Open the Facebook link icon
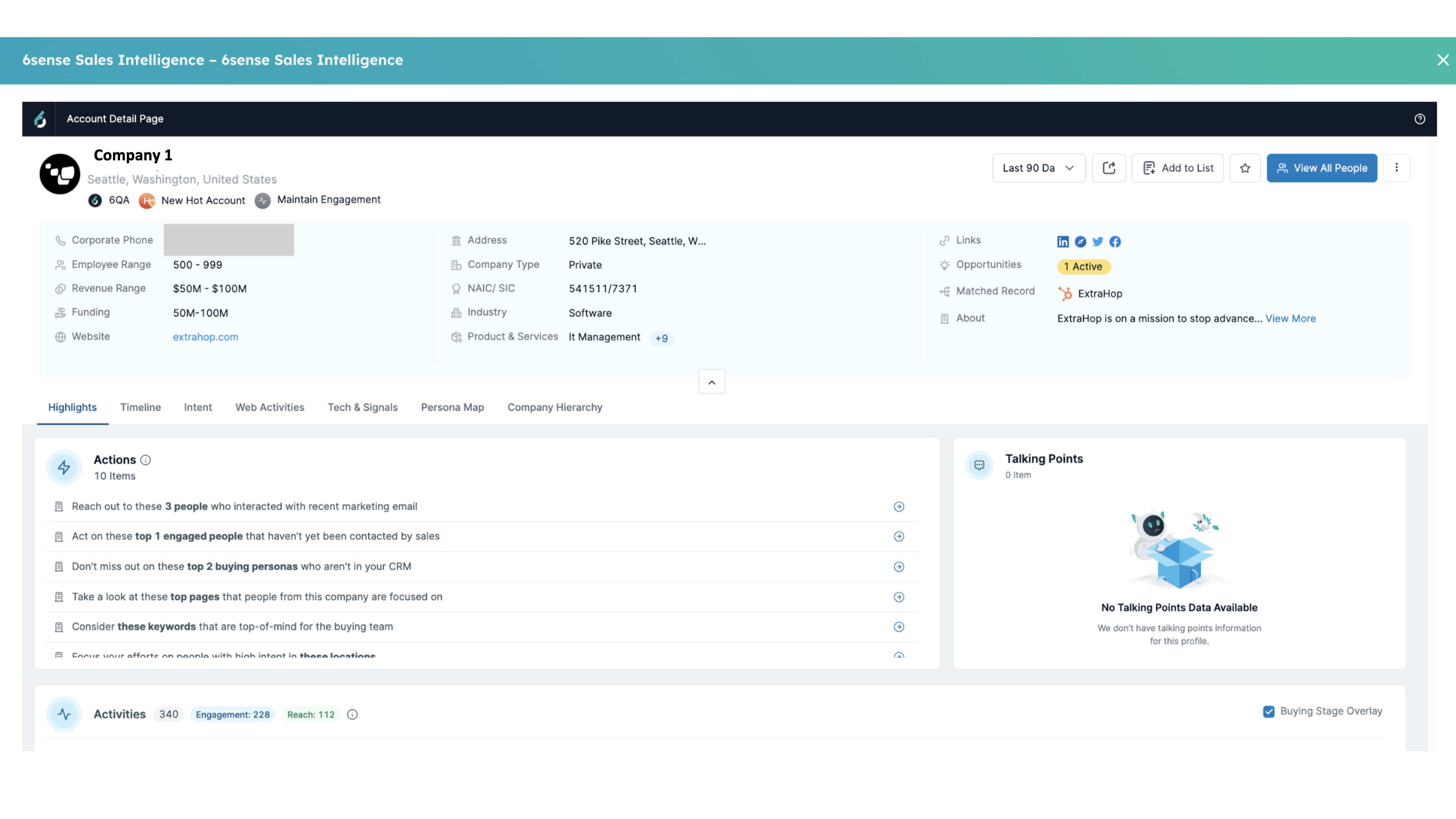This screenshot has width=1456, height=819. pos(1115,242)
